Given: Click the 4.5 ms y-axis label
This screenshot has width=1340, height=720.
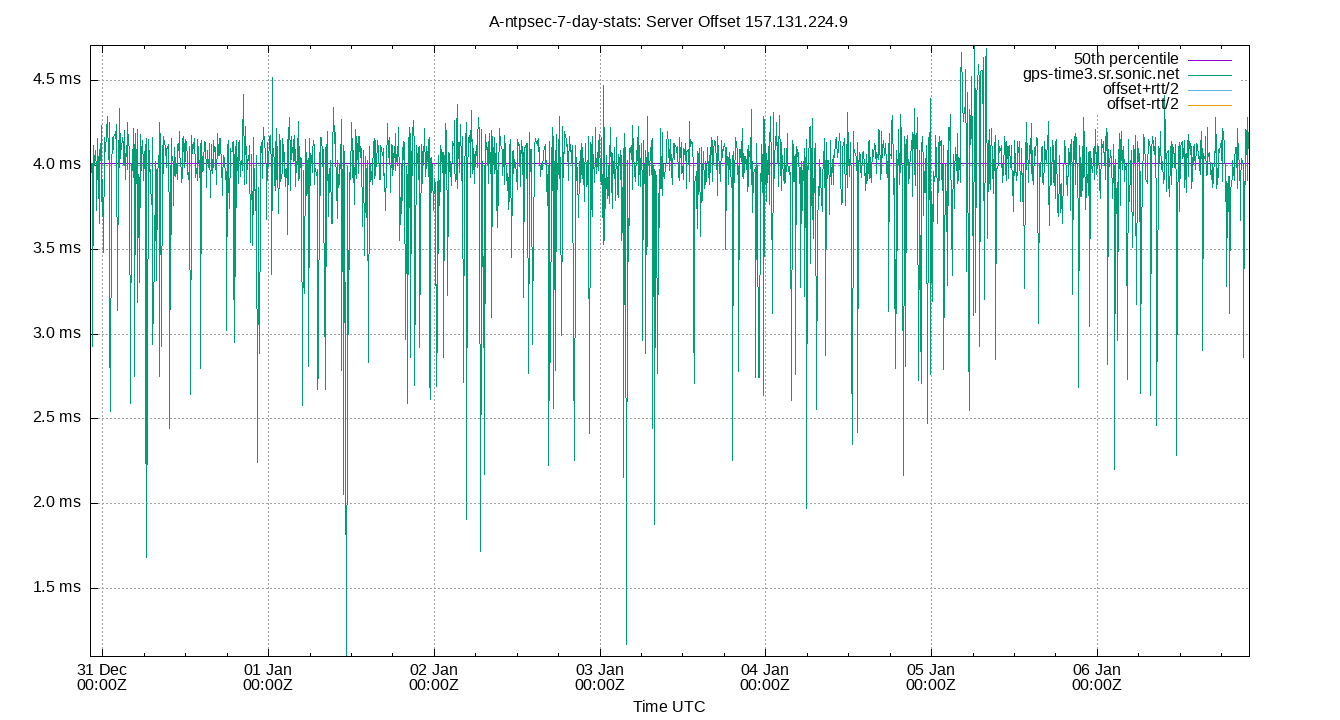Looking at the screenshot, I should click(57, 76).
